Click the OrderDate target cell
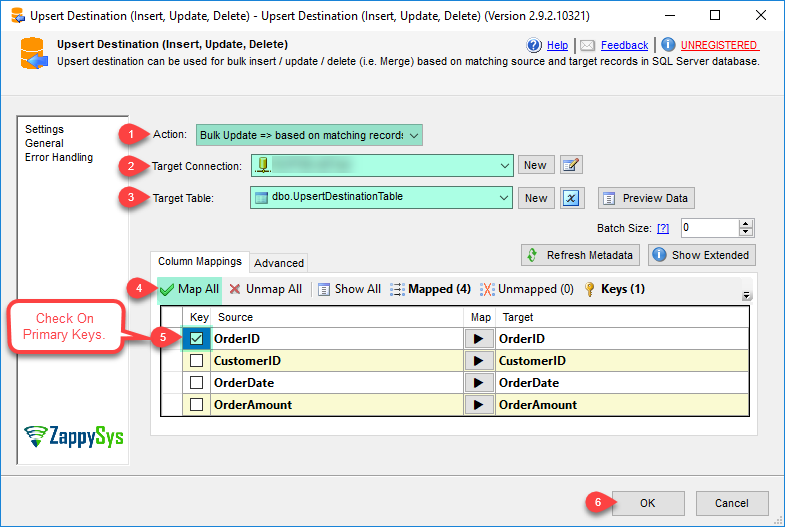The height and width of the screenshot is (527, 785). point(622,383)
